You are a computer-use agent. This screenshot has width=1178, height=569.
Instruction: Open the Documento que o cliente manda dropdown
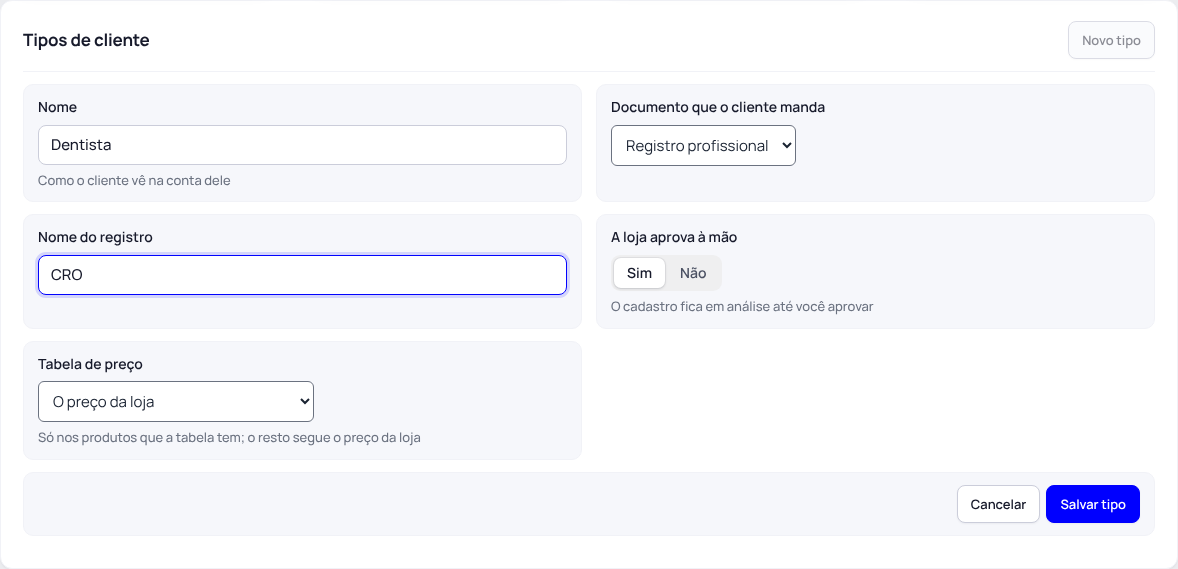[703, 146]
